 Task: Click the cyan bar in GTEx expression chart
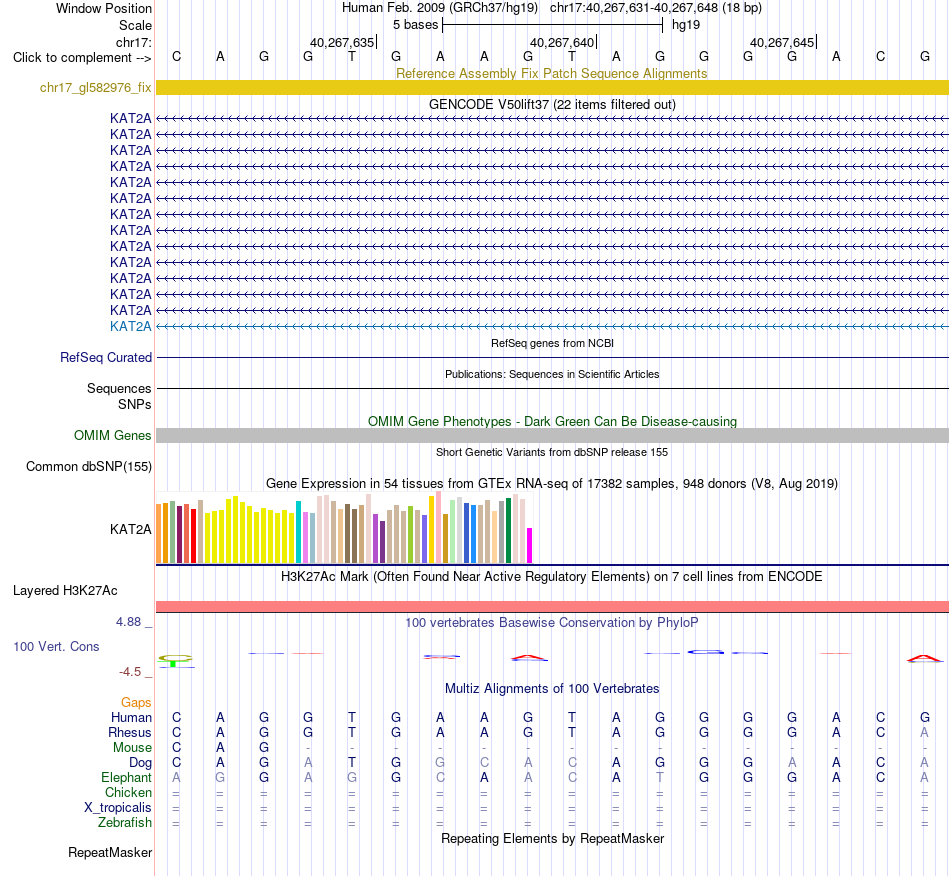coord(298,533)
